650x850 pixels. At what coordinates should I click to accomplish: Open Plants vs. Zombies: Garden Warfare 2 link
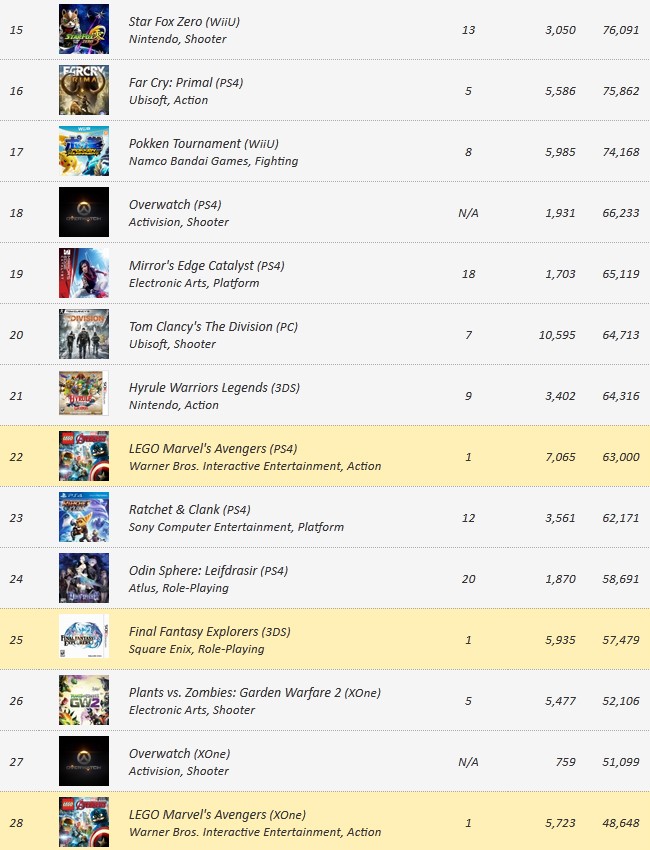255,693
